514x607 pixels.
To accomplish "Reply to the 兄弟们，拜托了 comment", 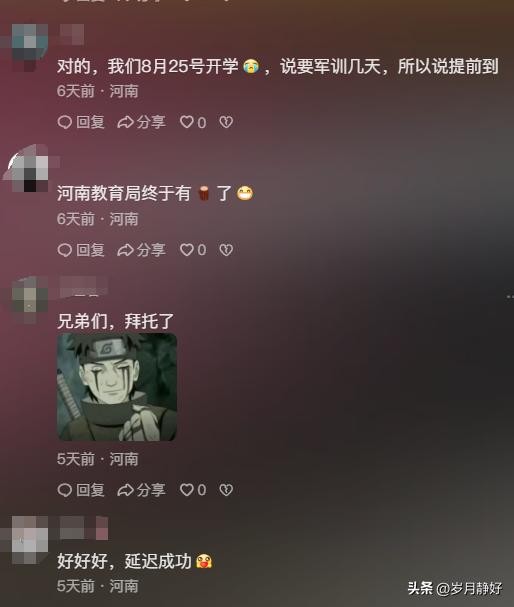I will pos(81,490).
